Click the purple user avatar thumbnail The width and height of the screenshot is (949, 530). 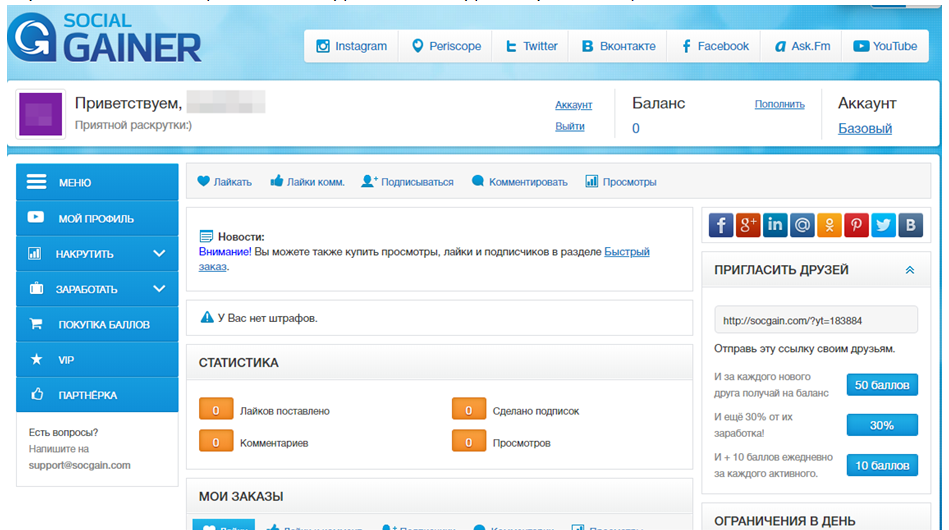(41, 114)
